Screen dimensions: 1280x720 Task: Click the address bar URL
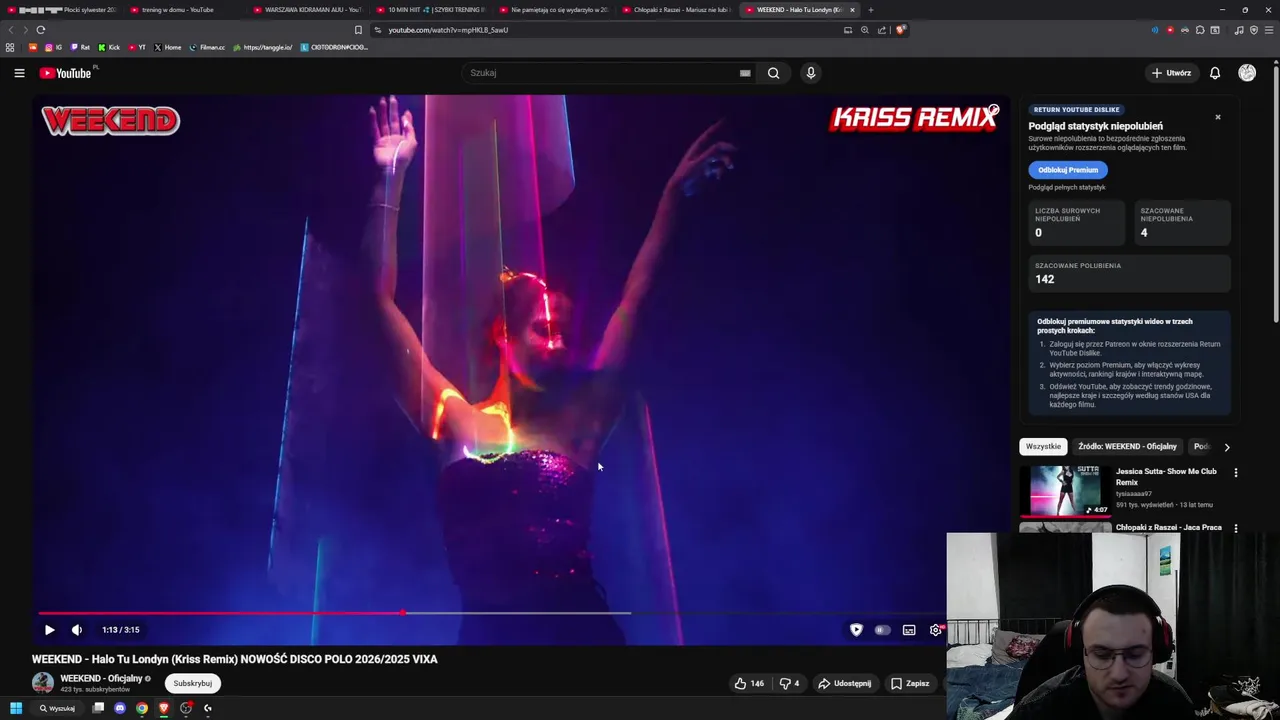coord(448,30)
